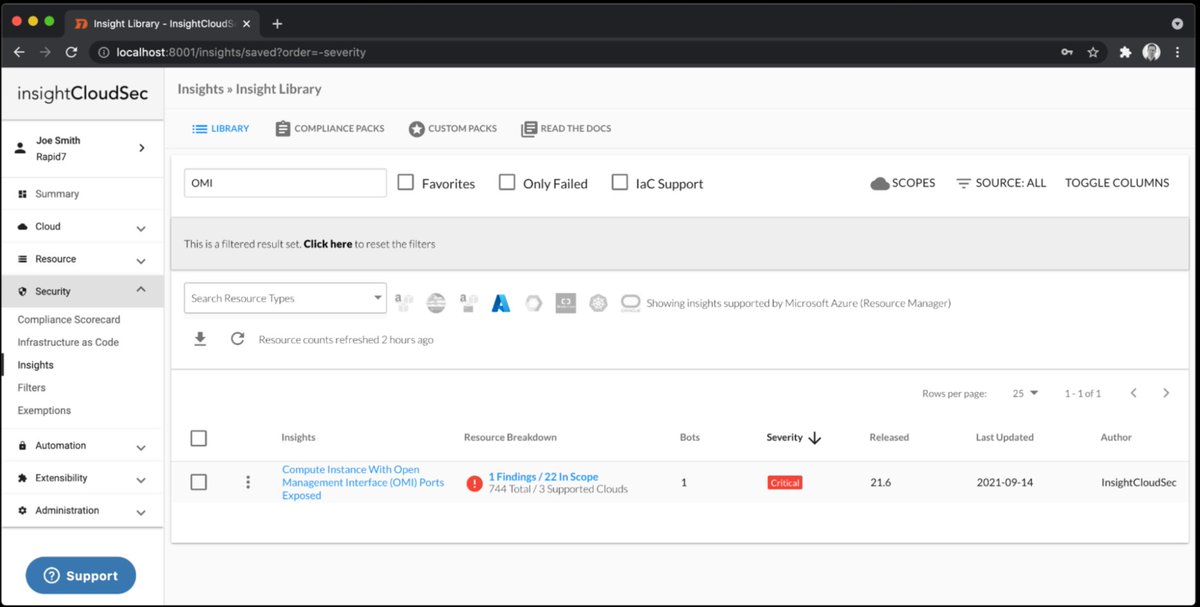
Task: Go to the next results page
Action: [1166, 393]
